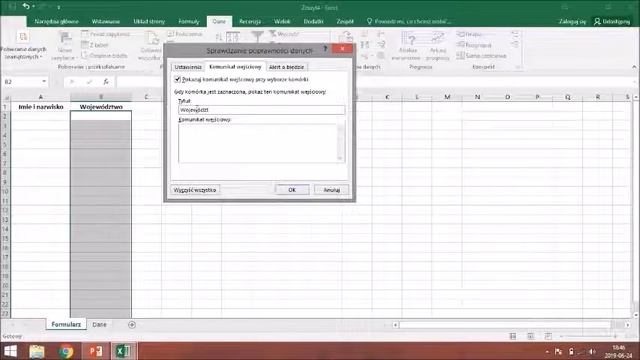Select cell Województwo header
This screenshot has width=640, height=360.
[x=101, y=107]
